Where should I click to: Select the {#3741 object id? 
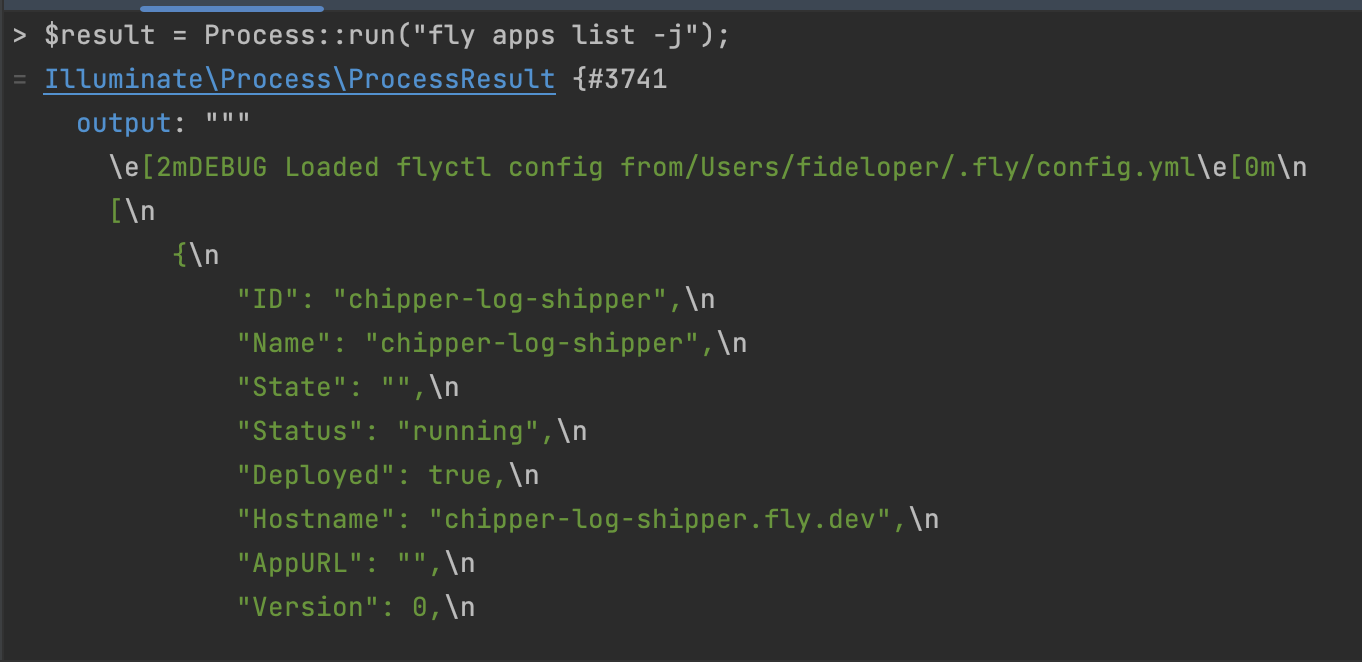tap(620, 79)
